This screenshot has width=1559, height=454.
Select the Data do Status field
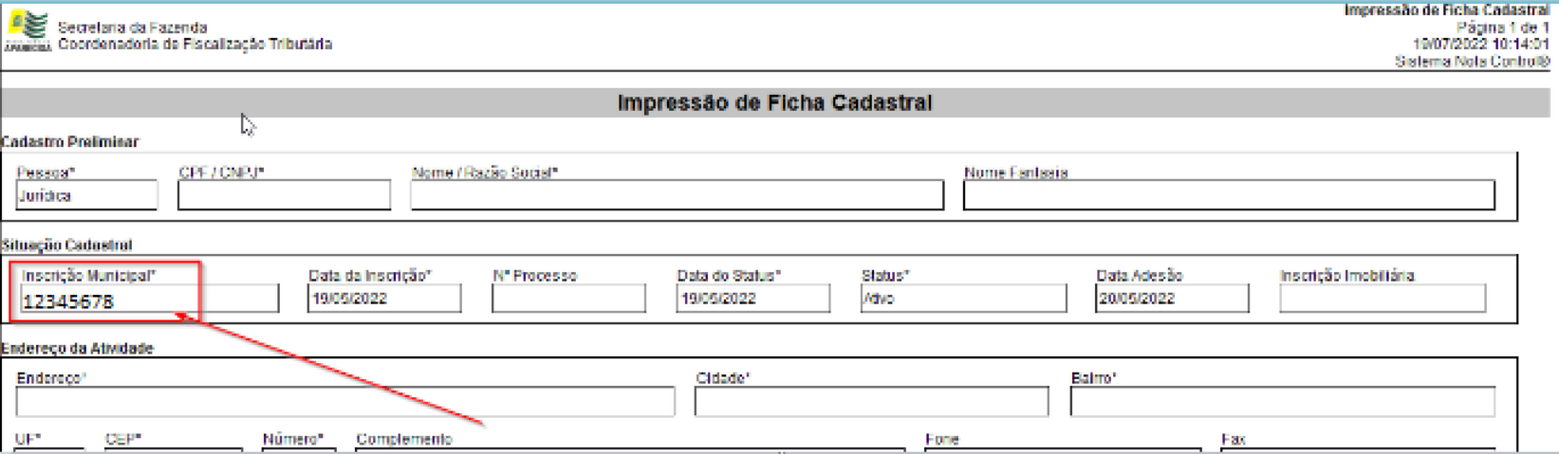753,299
